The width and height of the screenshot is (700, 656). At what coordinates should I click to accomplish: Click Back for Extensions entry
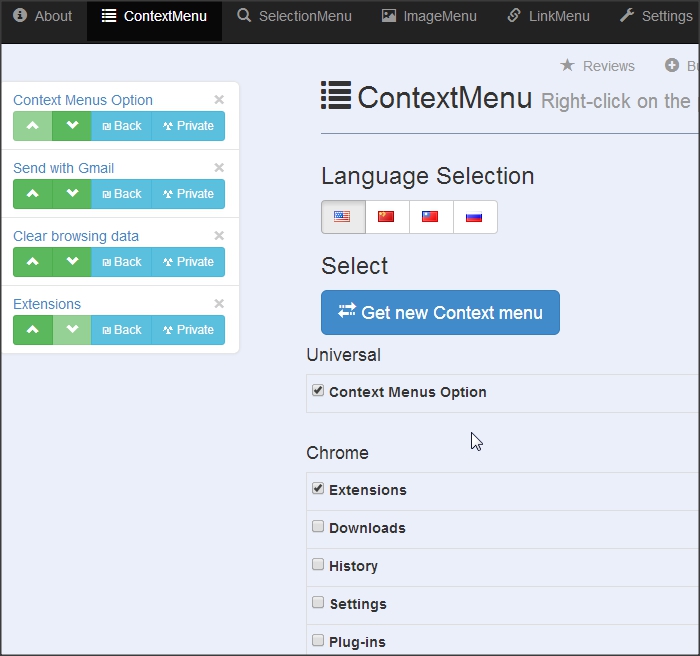click(x=121, y=330)
